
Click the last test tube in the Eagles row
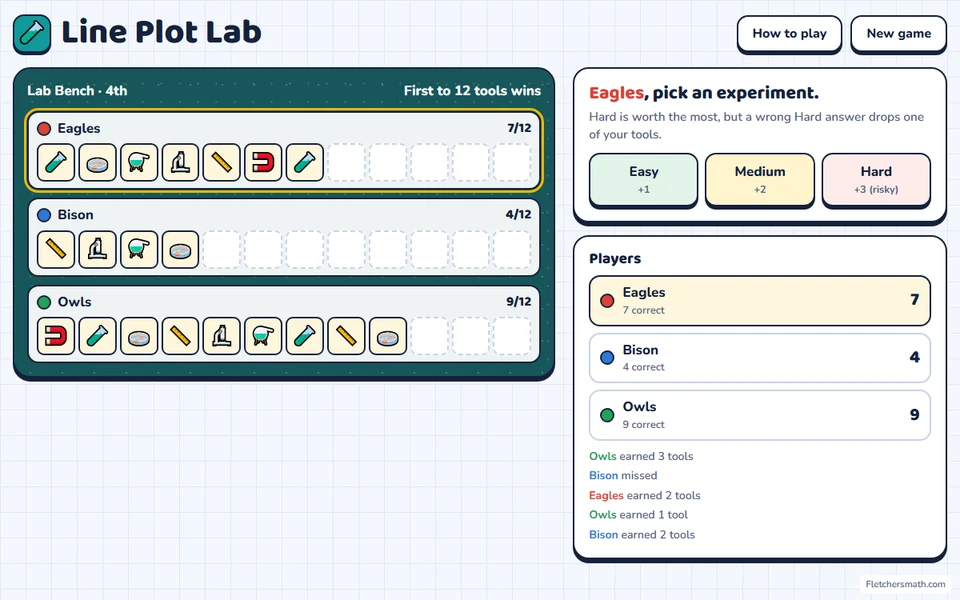point(304,162)
